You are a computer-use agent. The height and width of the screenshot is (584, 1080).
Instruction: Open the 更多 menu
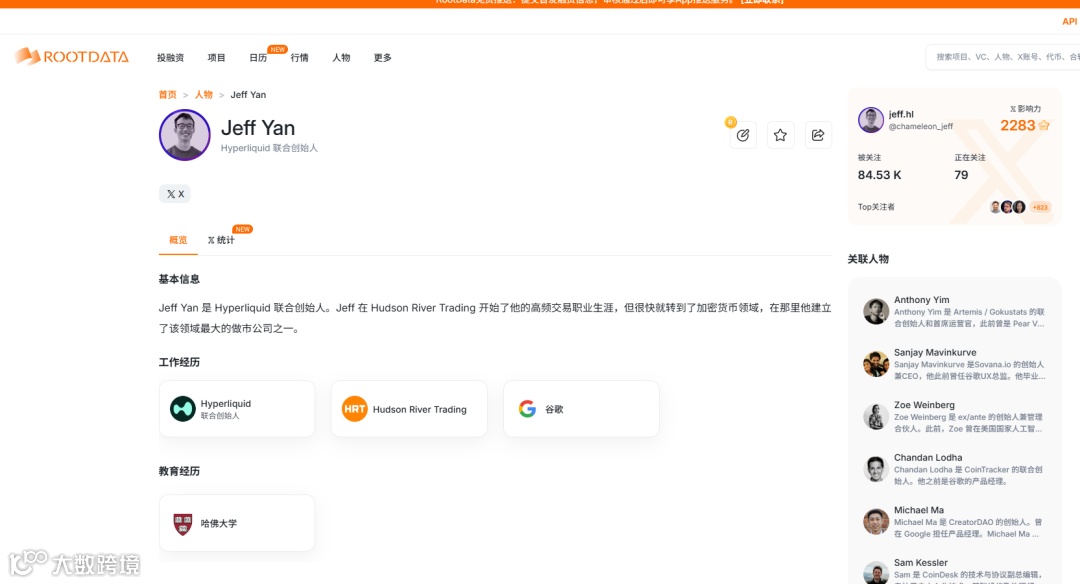pyautogui.click(x=382, y=58)
